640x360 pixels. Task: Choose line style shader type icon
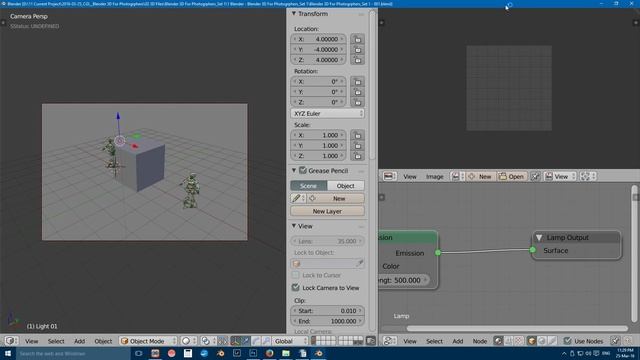[x=552, y=341]
